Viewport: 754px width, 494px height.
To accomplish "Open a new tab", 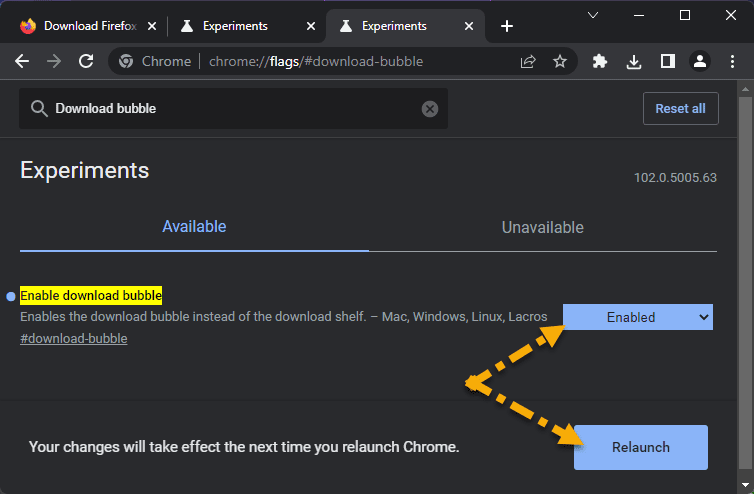I will (507, 26).
